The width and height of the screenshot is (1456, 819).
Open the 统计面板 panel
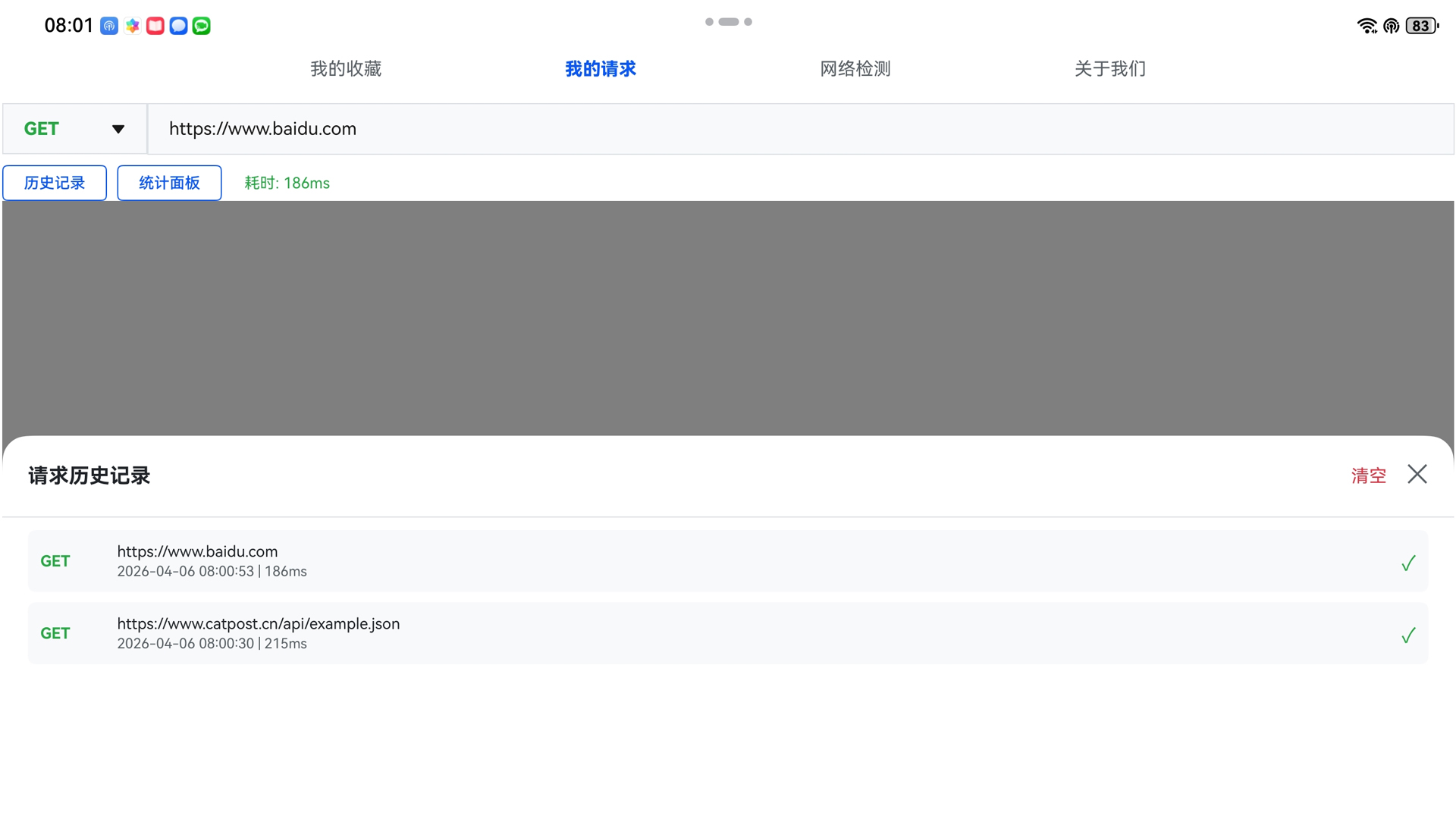(168, 183)
